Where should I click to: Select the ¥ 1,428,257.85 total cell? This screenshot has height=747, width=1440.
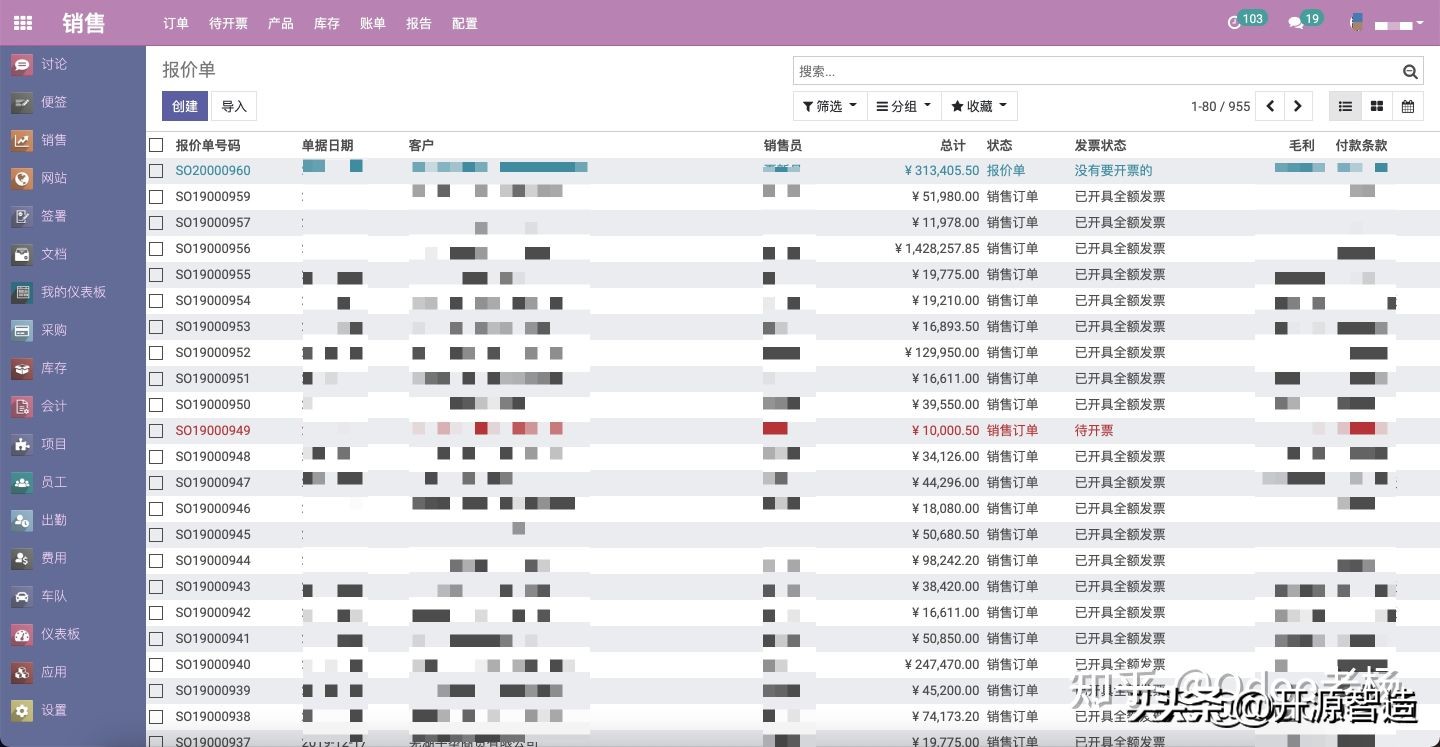pos(937,249)
